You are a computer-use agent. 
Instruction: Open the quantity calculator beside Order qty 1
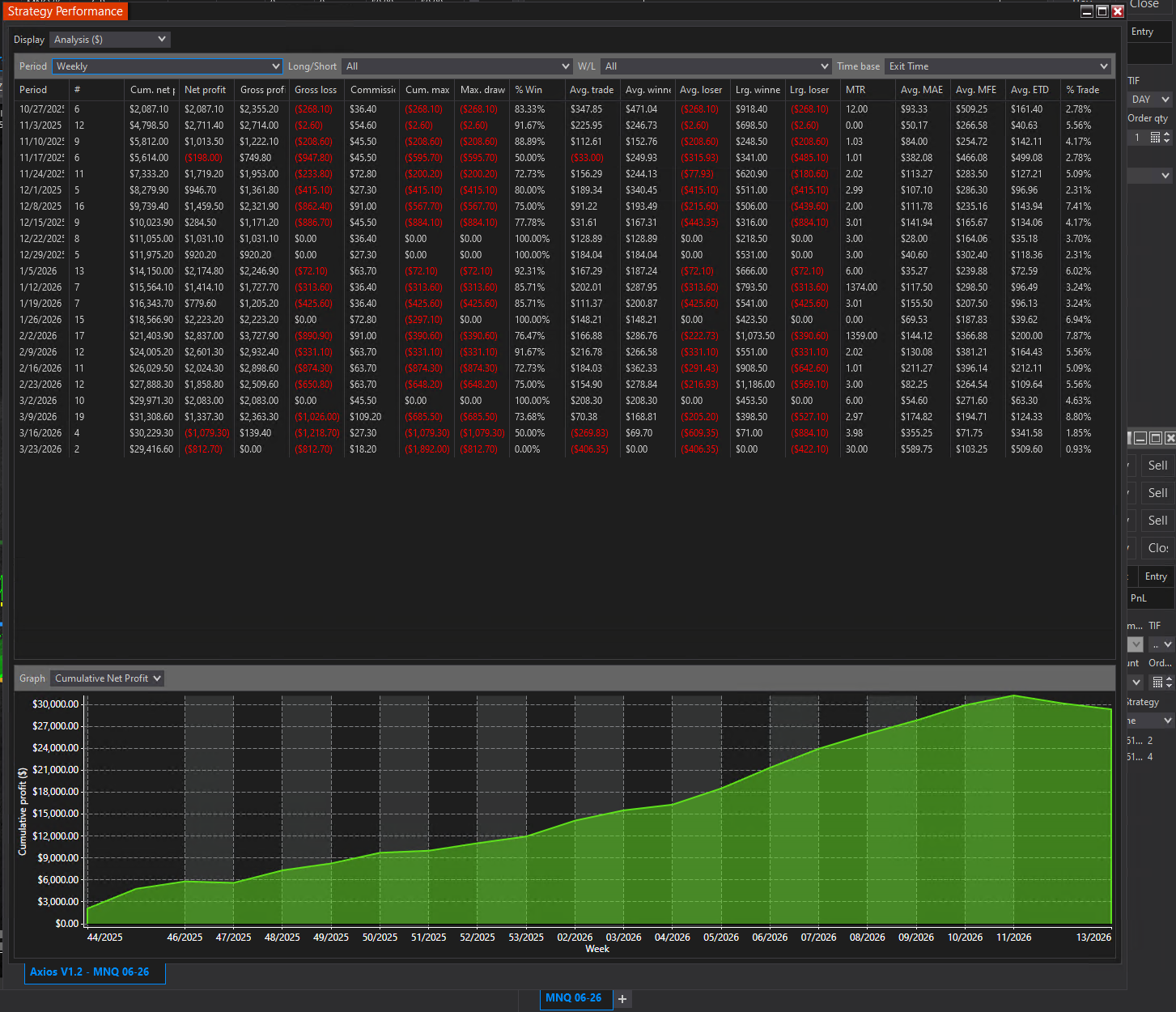1155,138
